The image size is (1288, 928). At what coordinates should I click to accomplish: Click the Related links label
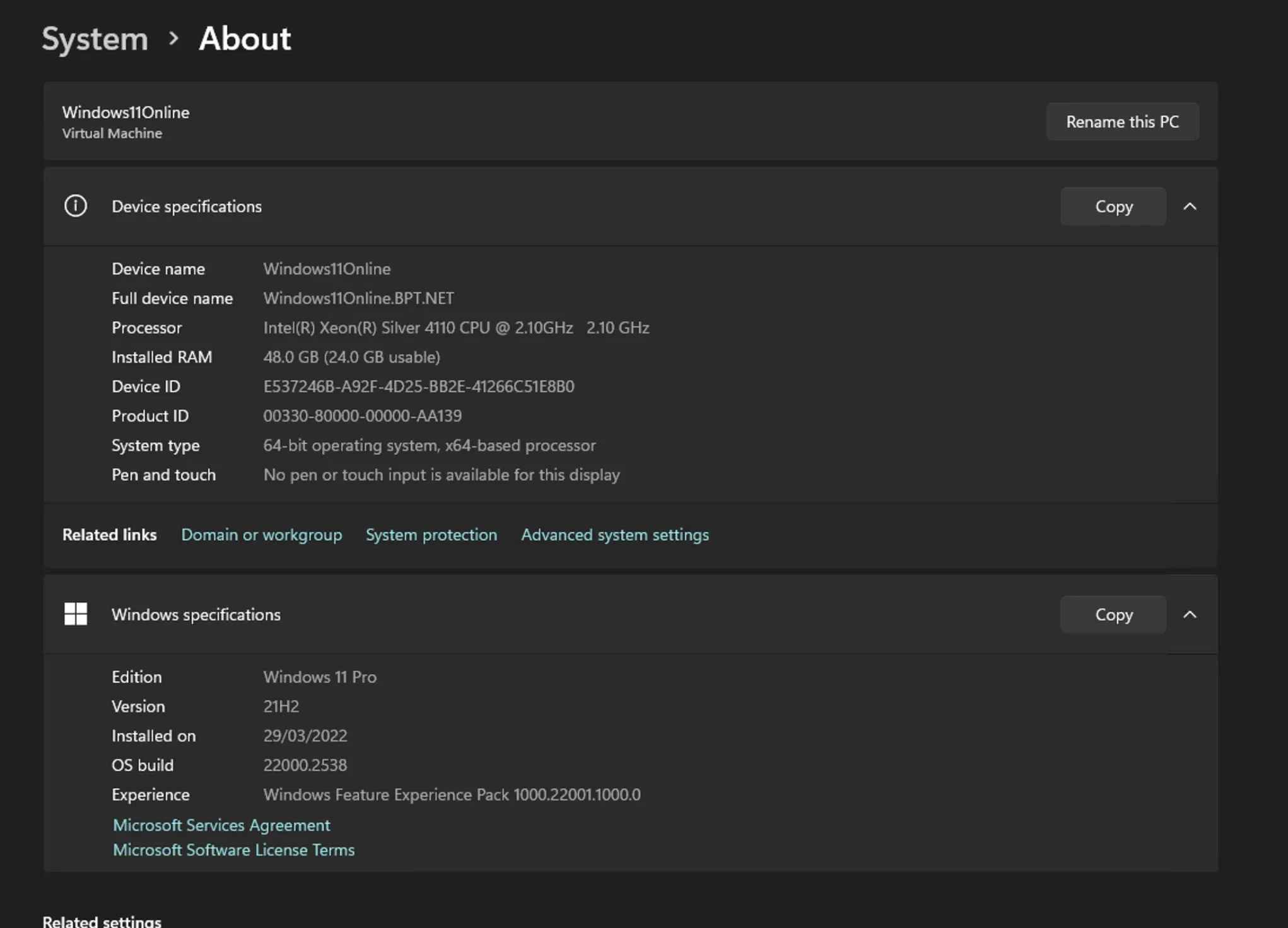pos(110,535)
